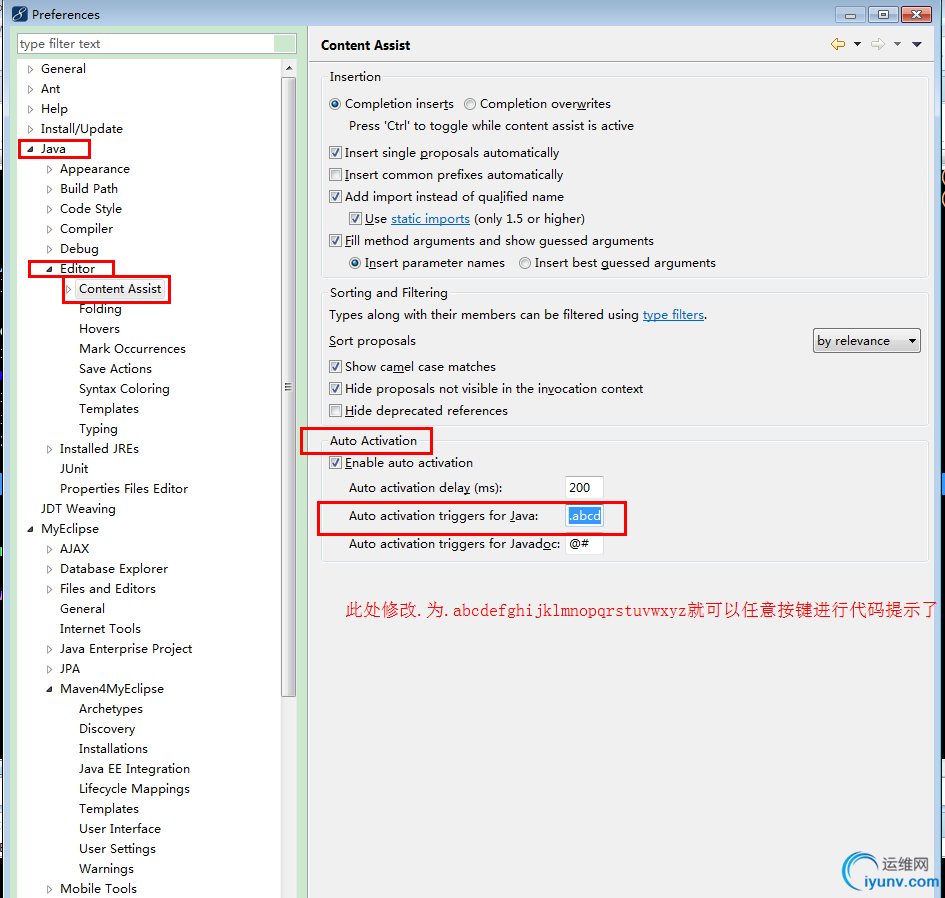Click the back navigation arrow icon
Viewport: 945px width, 898px height.
pos(838,44)
